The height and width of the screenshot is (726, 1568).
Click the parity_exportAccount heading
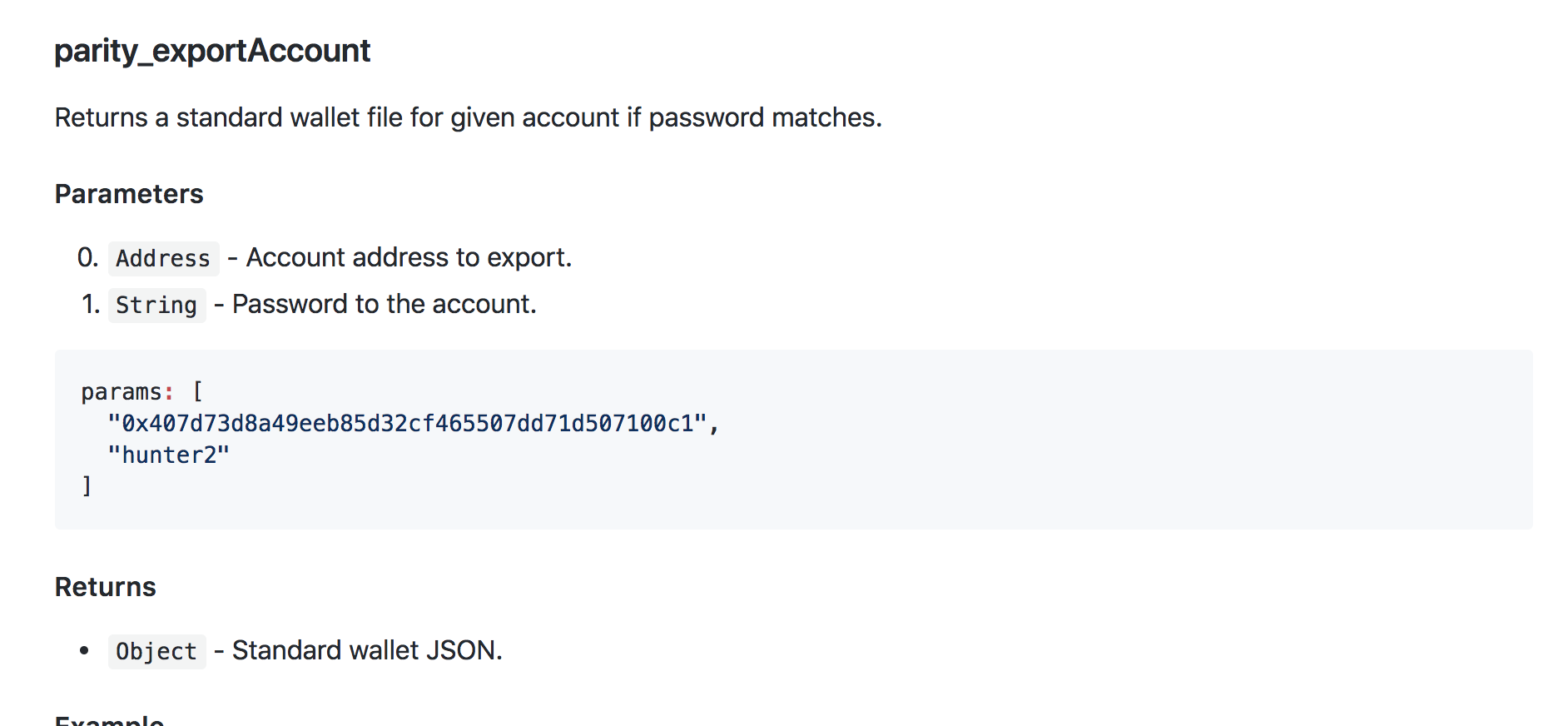[212, 51]
